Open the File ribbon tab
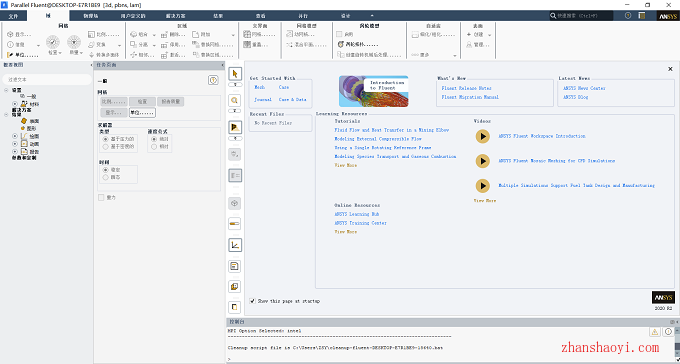Screen dimensions: 680x364 (x=13, y=16)
